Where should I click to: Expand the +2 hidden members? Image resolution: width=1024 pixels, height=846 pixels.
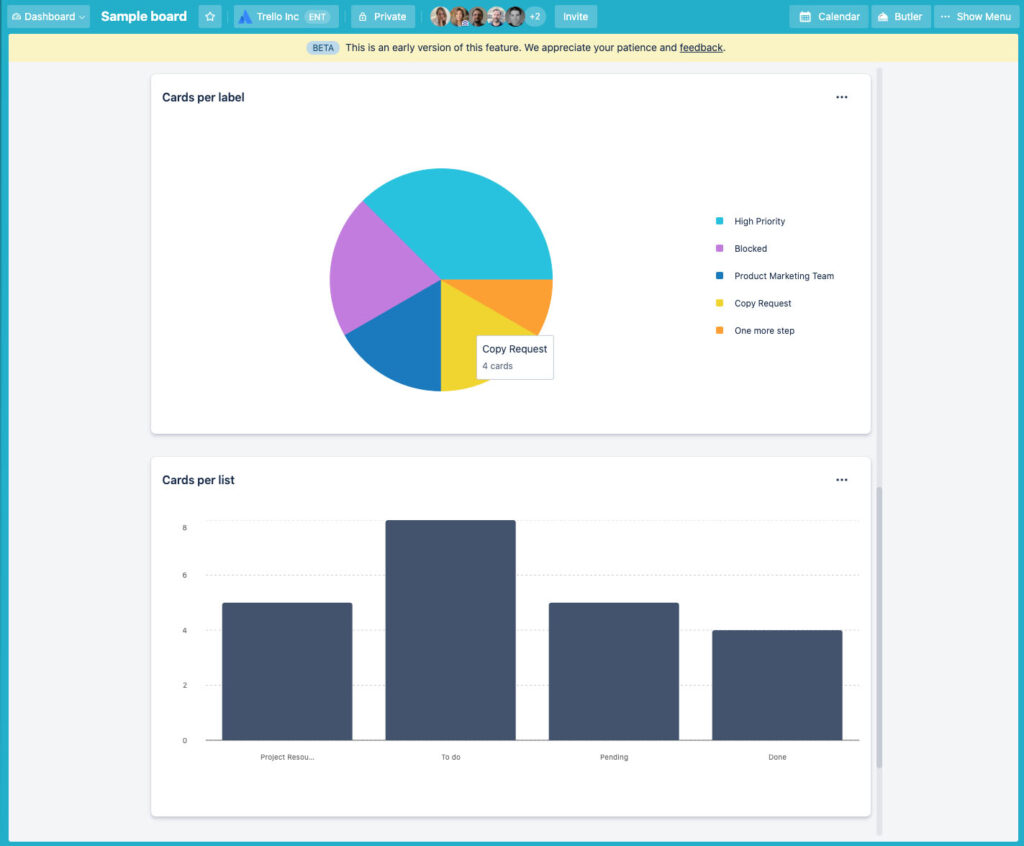pyautogui.click(x=533, y=16)
